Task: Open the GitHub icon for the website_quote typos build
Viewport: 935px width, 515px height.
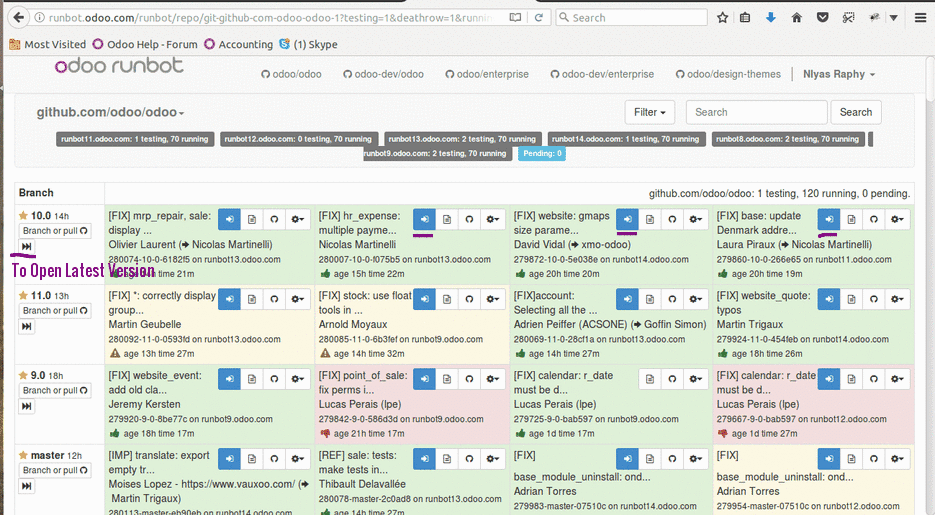Action: (874, 299)
